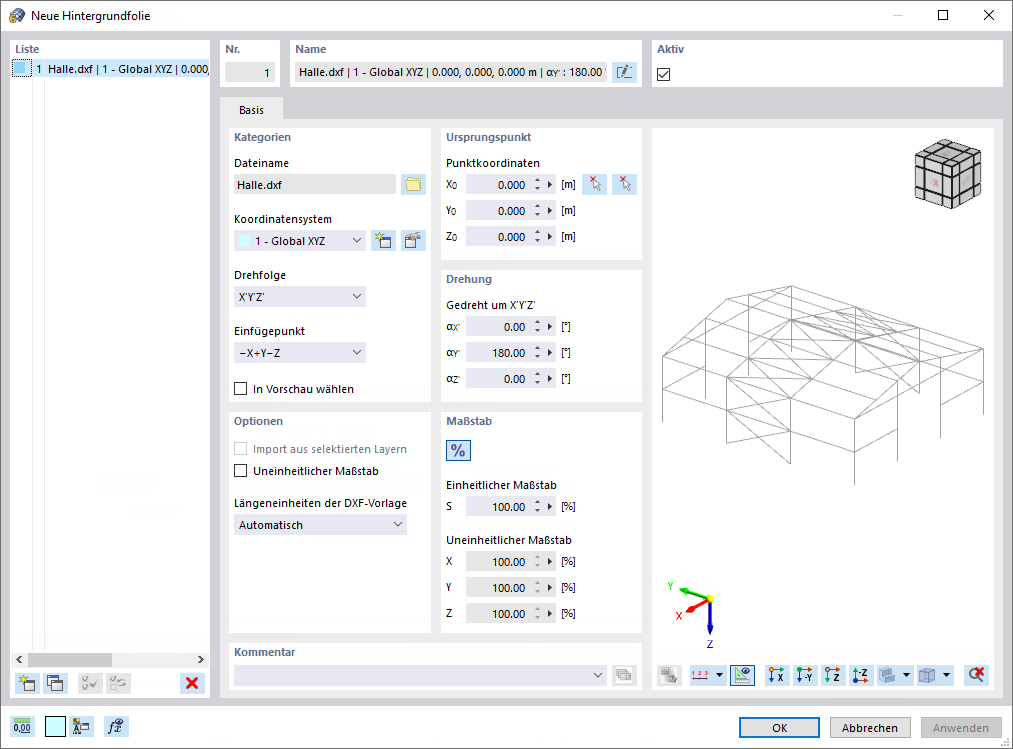Click the reset view icon with red X
The image size is (1013, 749).
[976, 675]
